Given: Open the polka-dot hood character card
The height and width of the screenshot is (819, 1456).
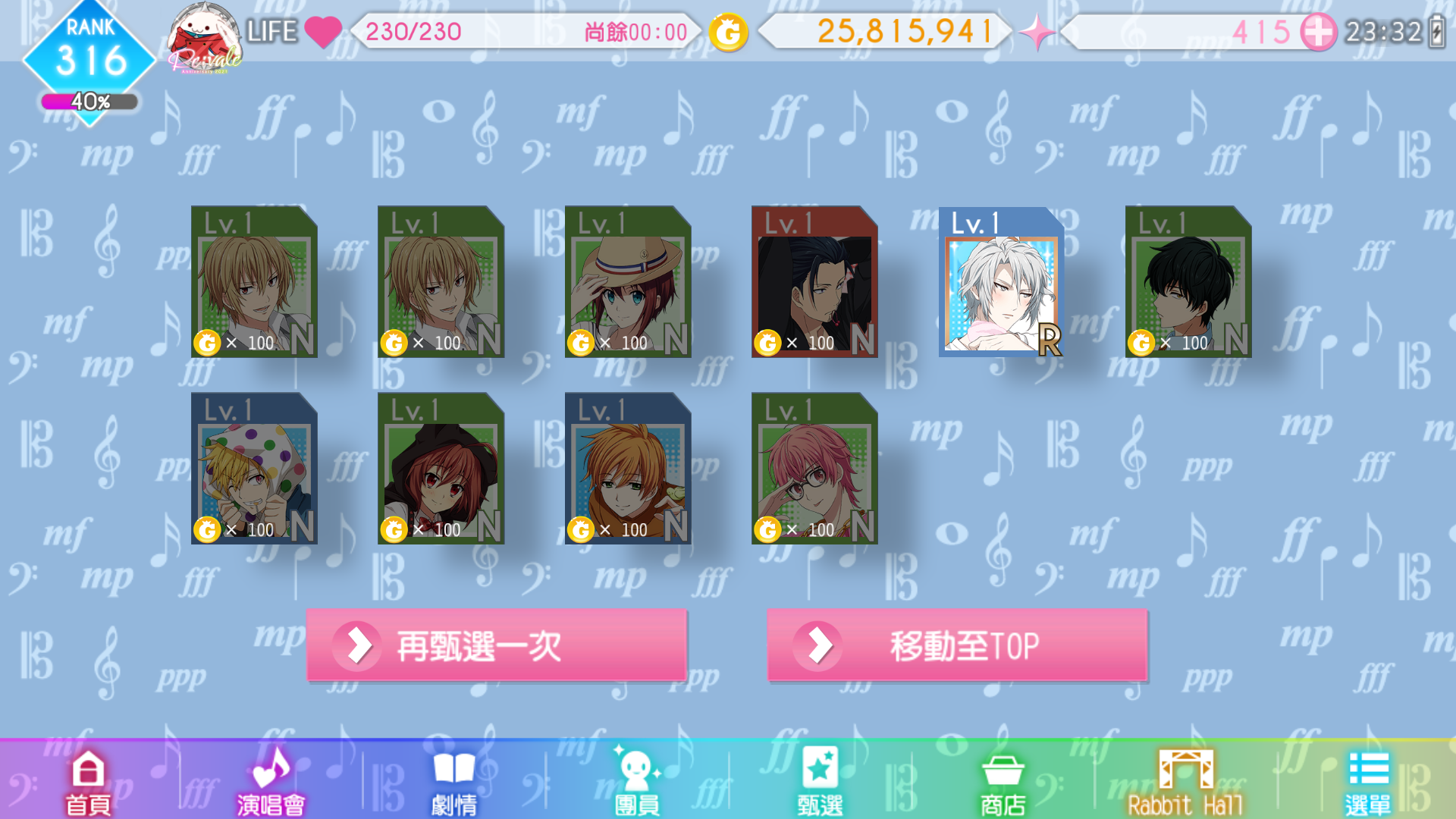Looking at the screenshot, I should (x=254, y=468).
